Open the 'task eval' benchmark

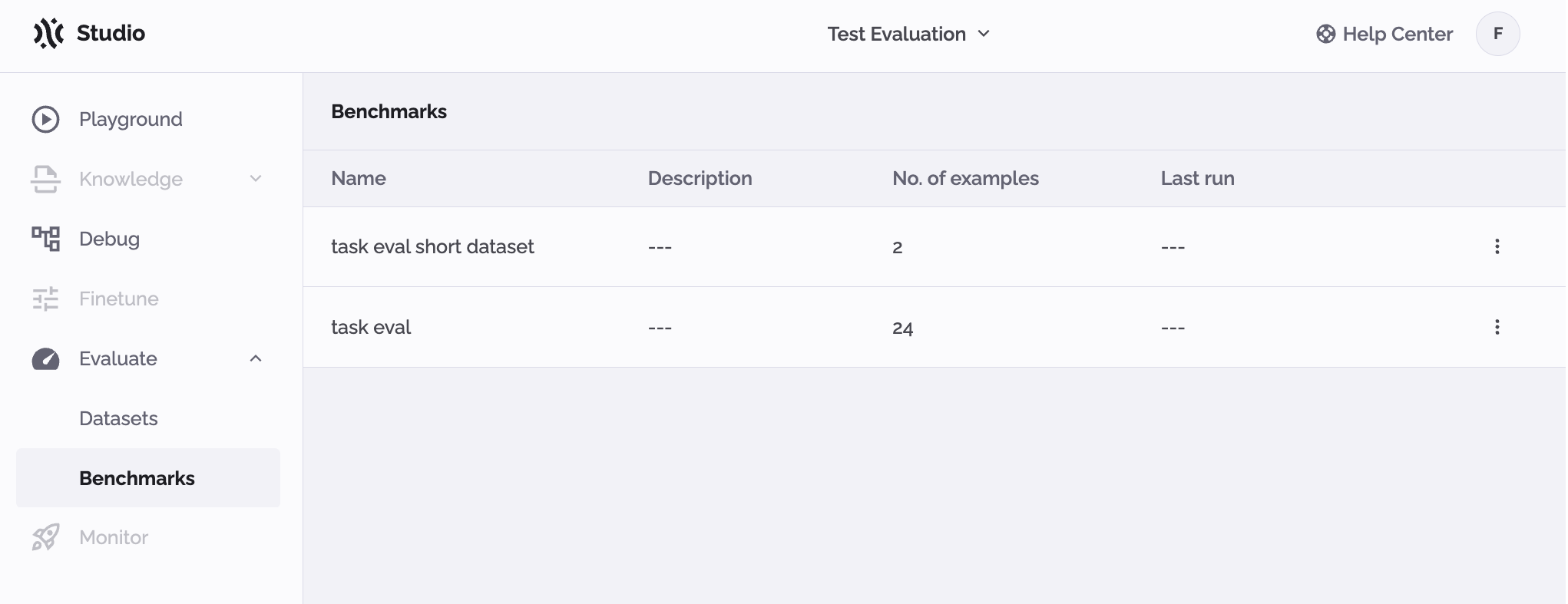point(371,327)
